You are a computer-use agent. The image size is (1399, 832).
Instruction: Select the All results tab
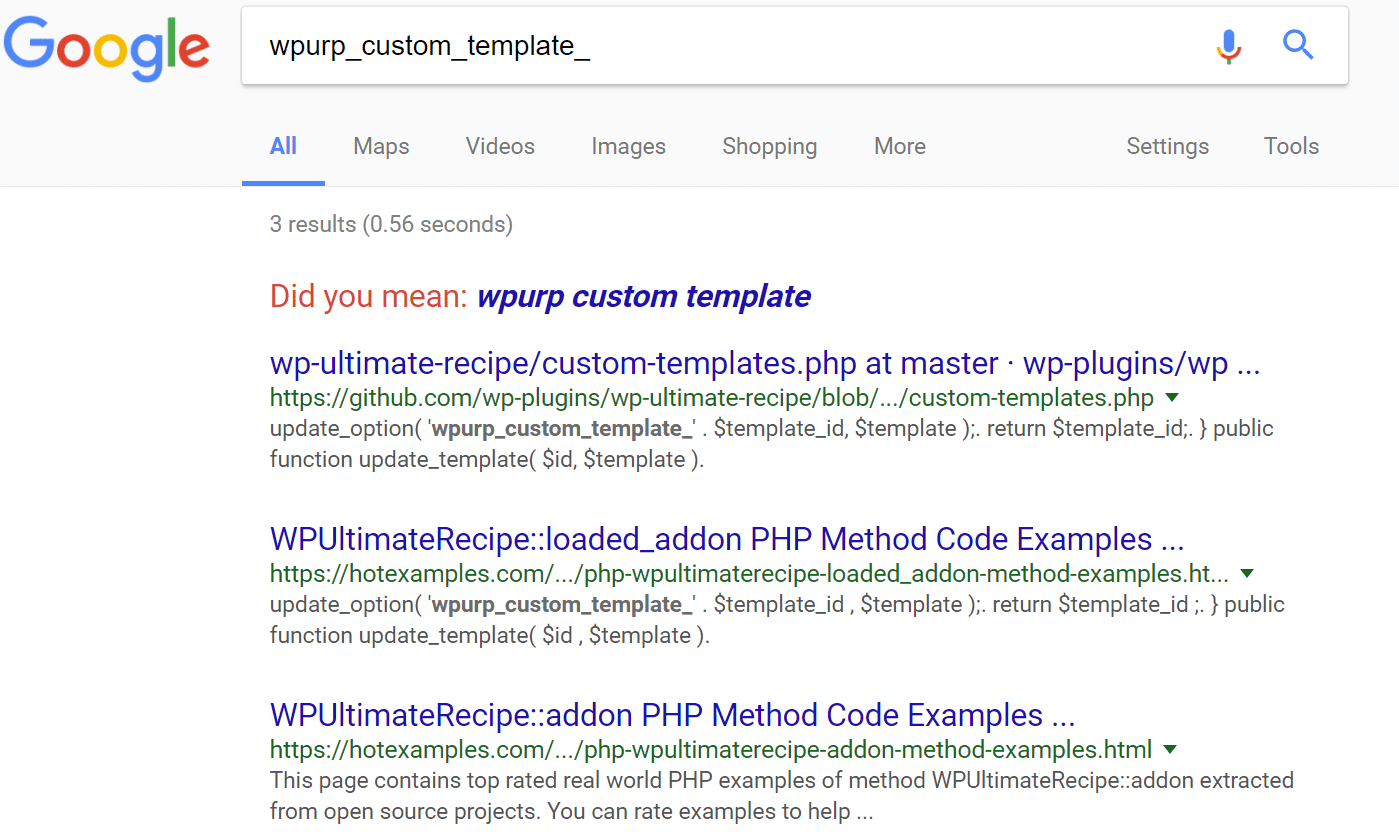coord(283,146)
